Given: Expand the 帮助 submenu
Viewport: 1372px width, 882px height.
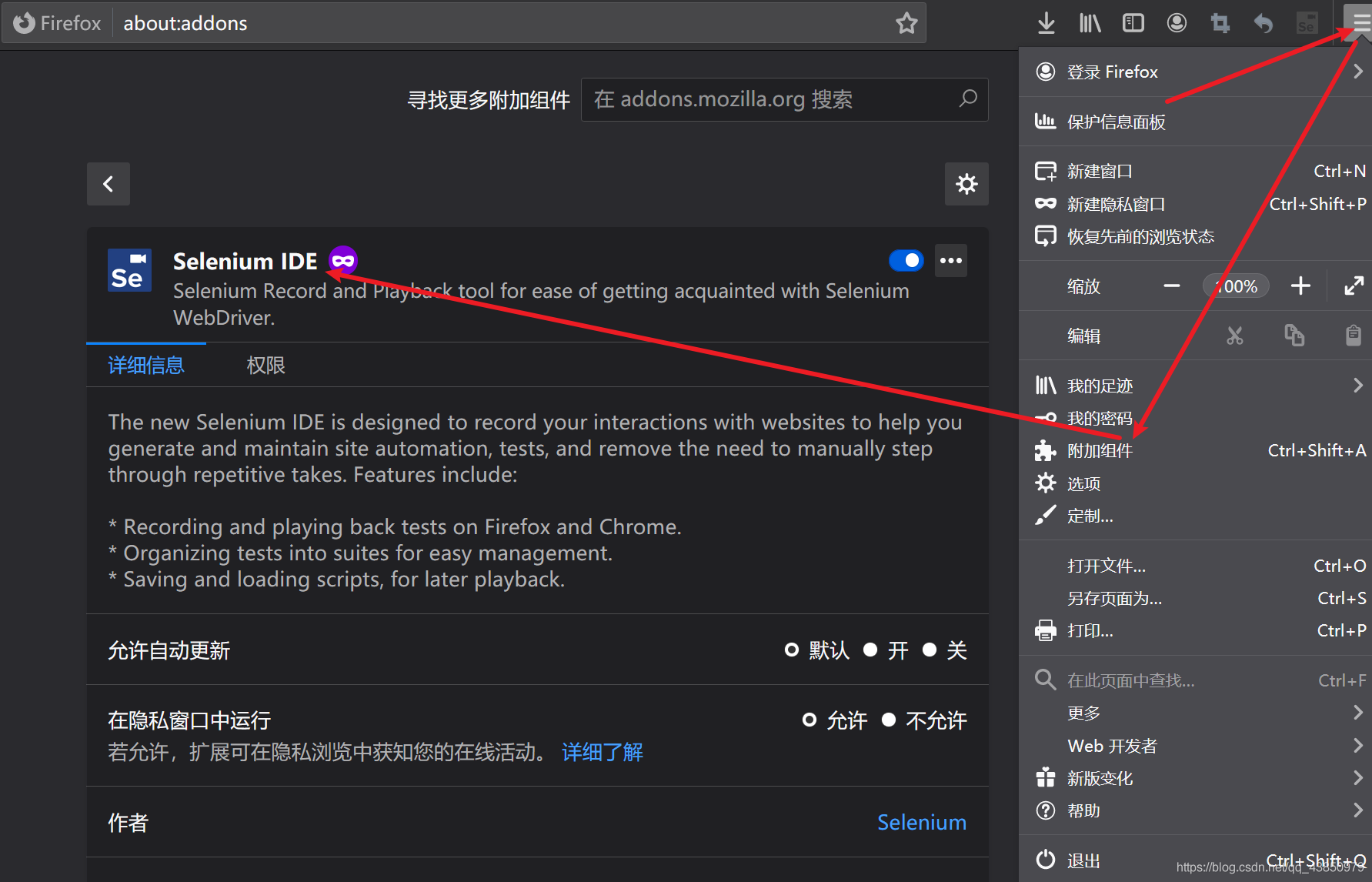Looking at the screenshot, I should pos(1195,810).
